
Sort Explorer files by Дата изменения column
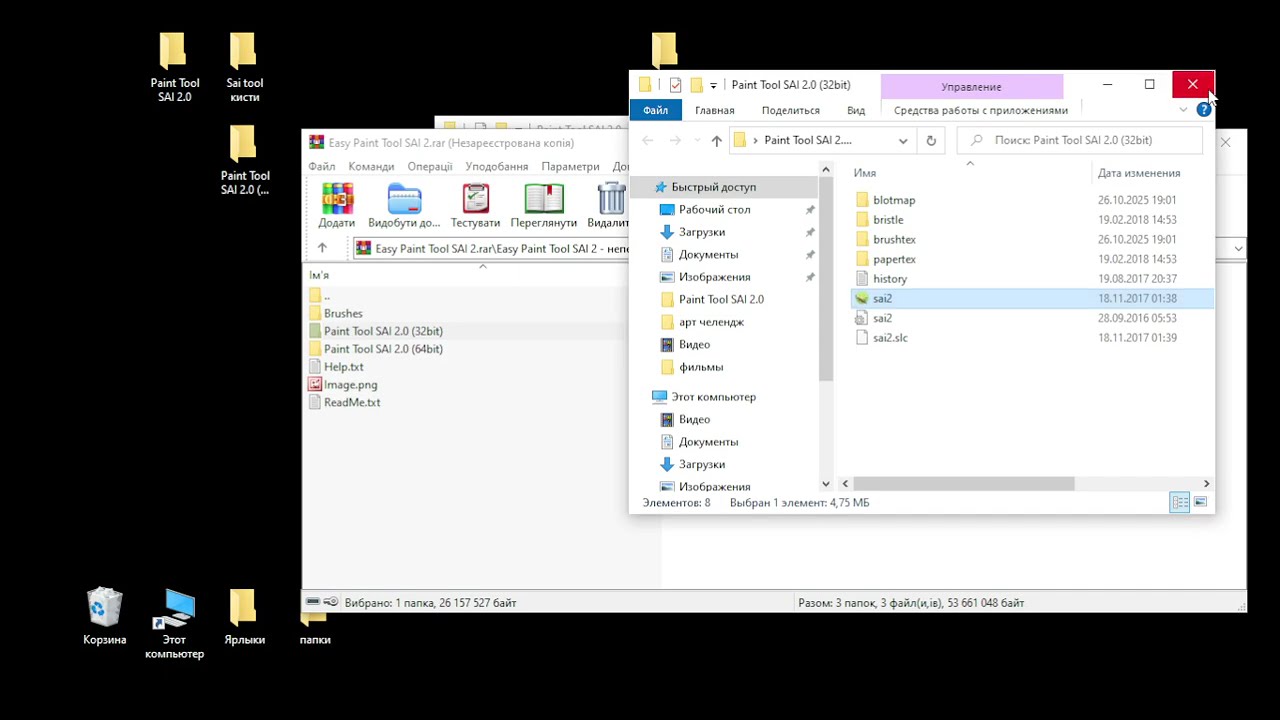tap(1139, 173)
